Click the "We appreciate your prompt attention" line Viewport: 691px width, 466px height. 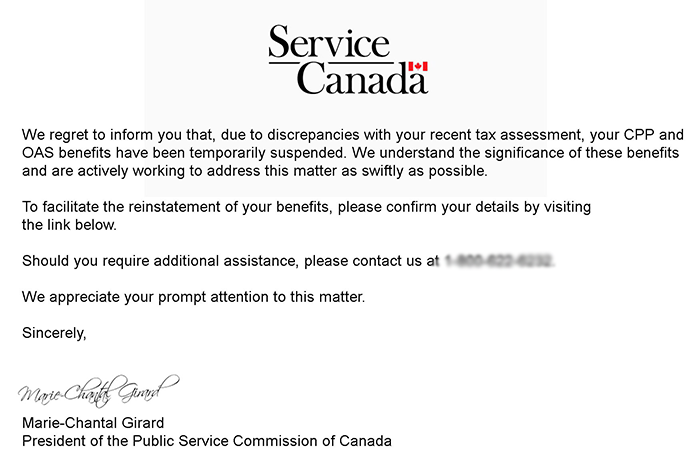pos(193,297)
